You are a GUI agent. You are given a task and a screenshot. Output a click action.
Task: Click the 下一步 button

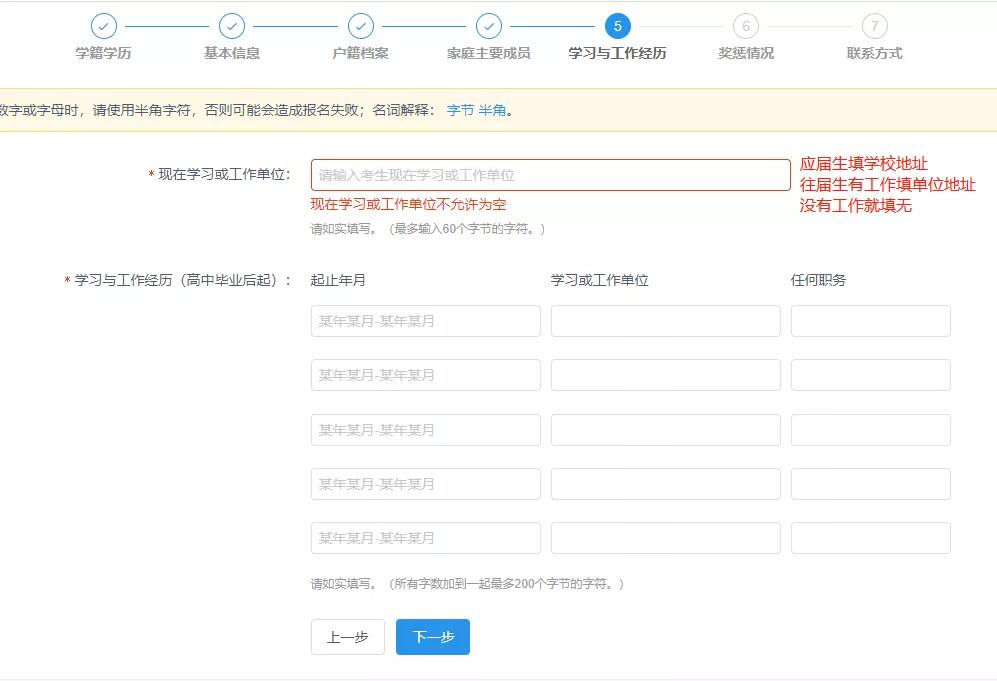(433, 637)
